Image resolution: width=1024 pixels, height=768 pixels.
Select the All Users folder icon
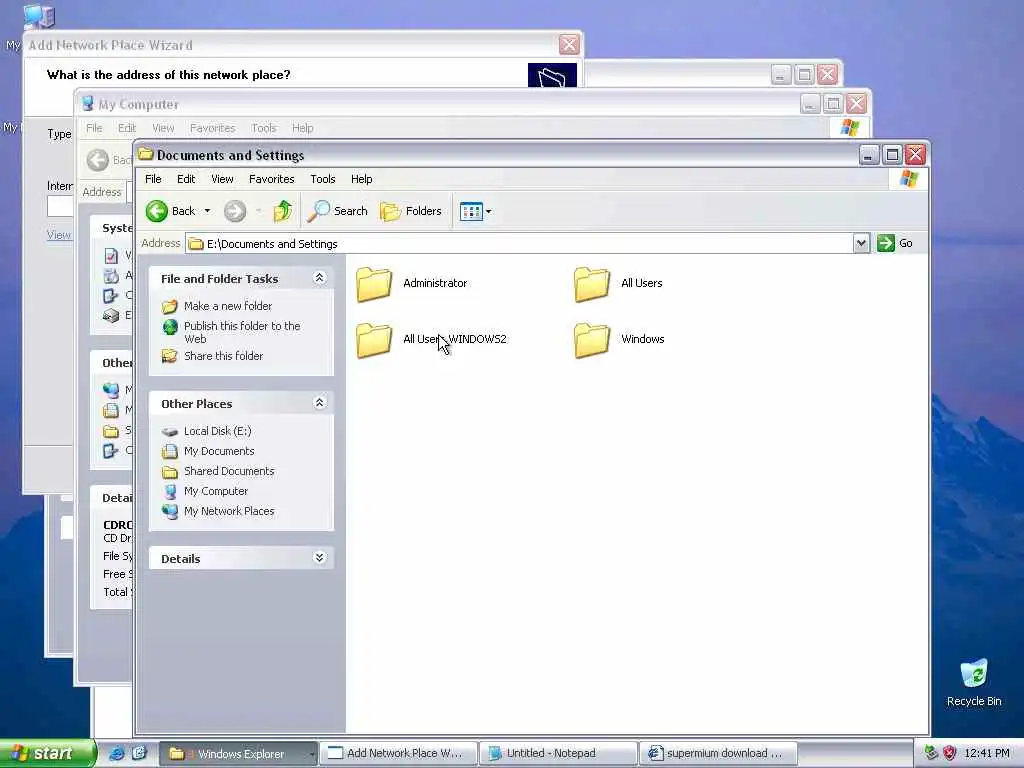[x=592, y=284]
